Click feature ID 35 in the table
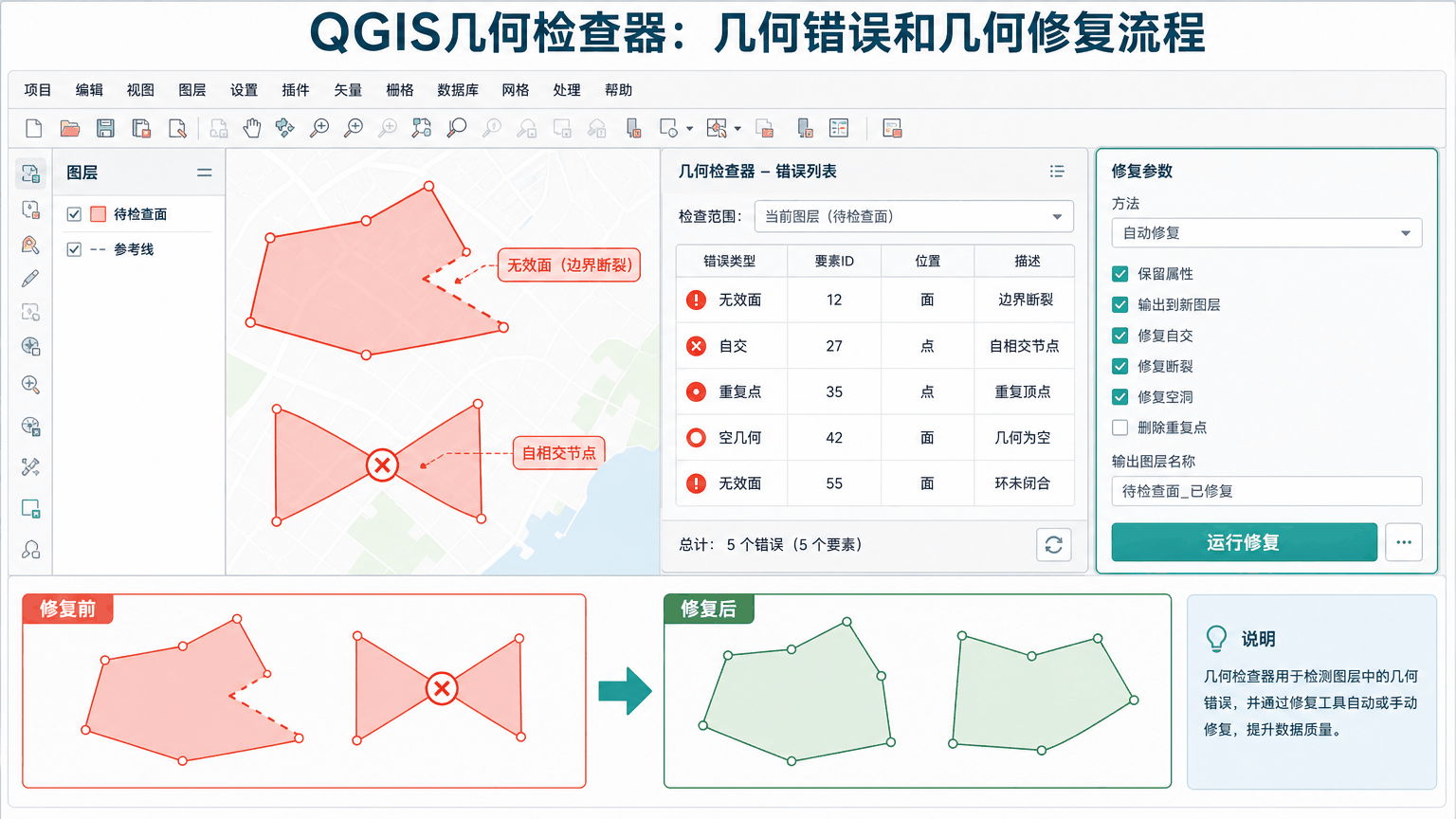Screen dimensions: 1456x819 834,391
